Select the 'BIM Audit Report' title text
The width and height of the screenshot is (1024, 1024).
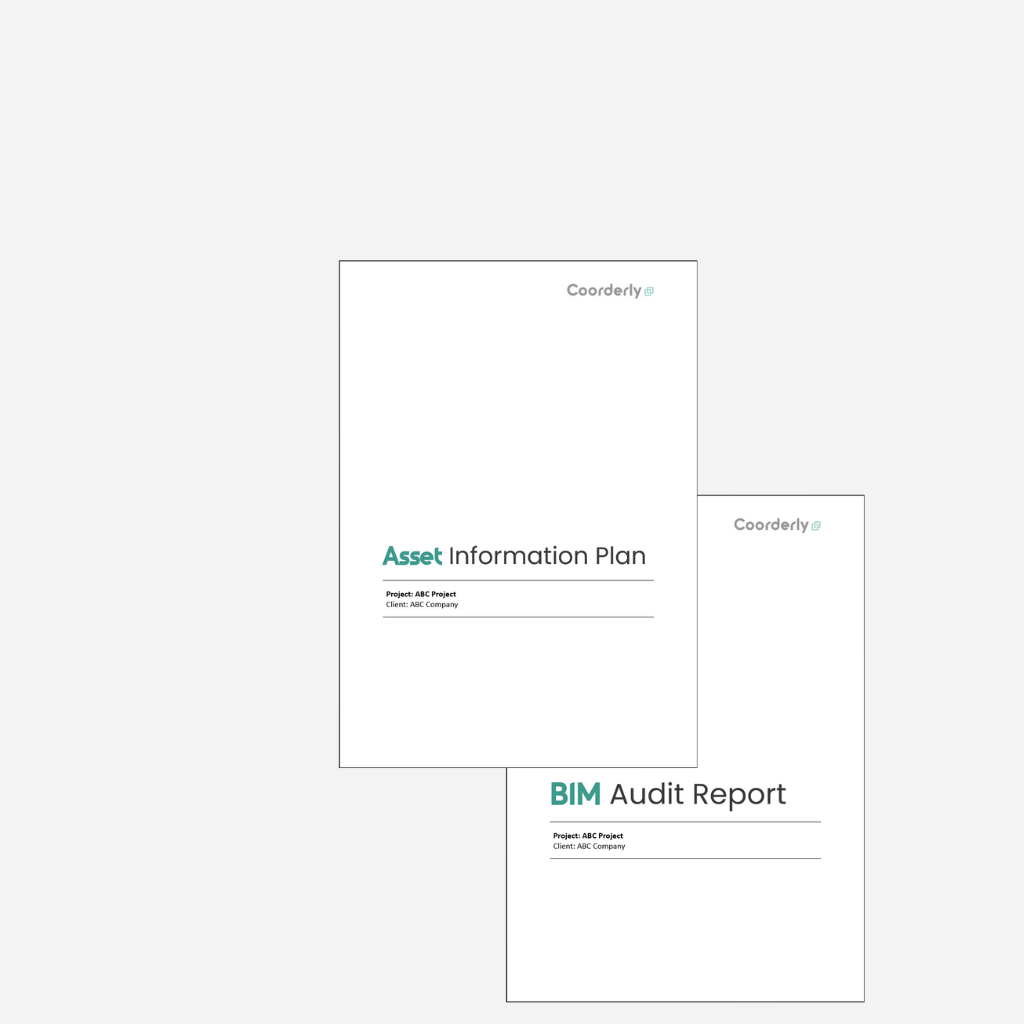click(668, 794)
